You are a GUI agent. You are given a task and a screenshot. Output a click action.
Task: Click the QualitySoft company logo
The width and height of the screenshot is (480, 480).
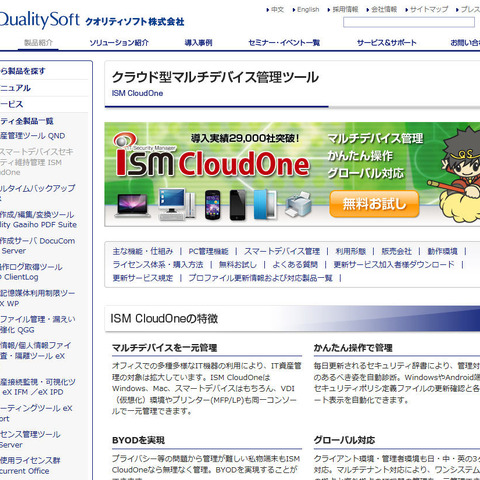click(x=92, y=21)
